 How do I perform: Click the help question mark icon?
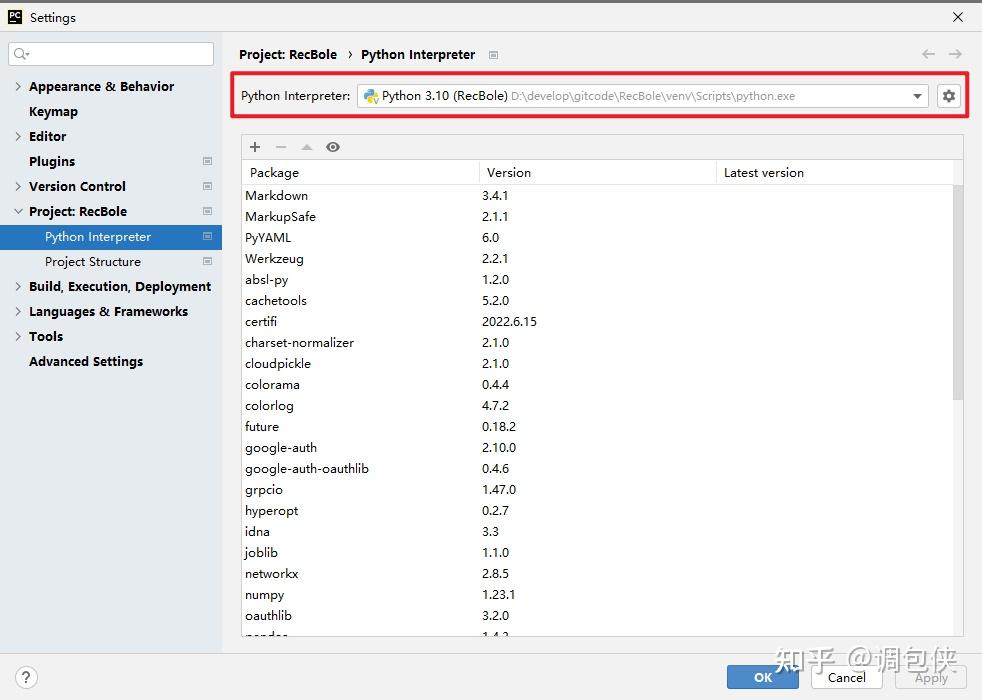click(x=27, y=677)
